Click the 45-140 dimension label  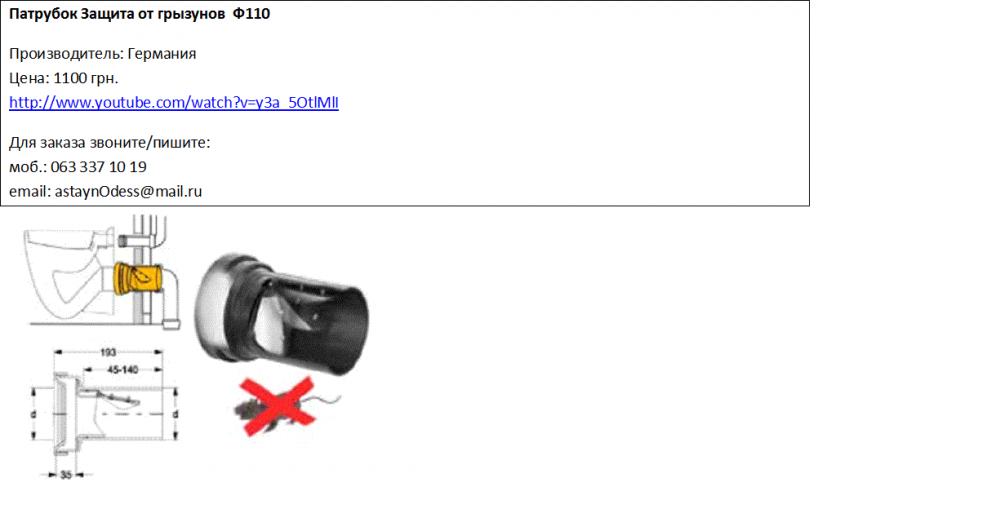point(122,370)
